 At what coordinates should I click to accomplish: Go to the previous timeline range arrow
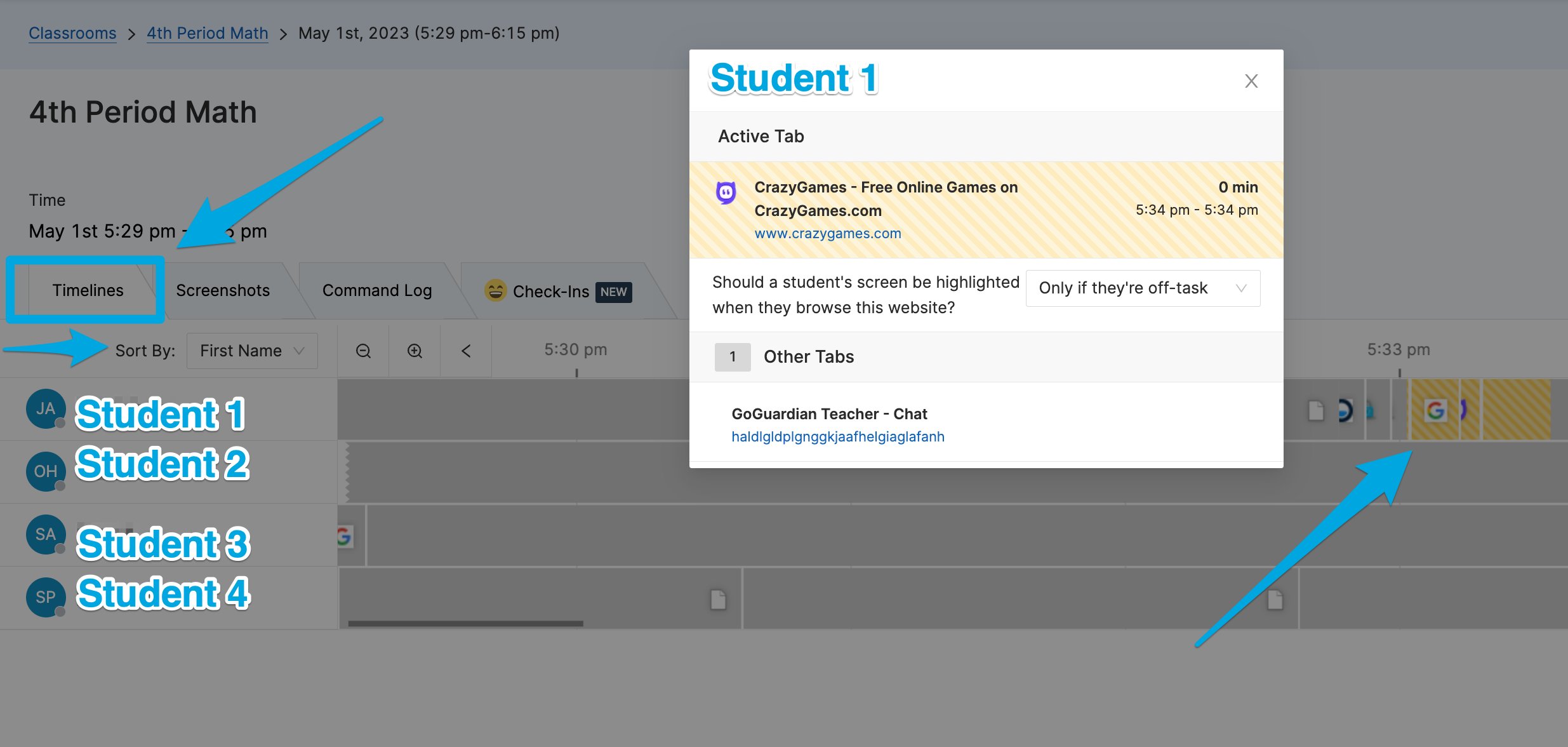(x=466, y=351)
